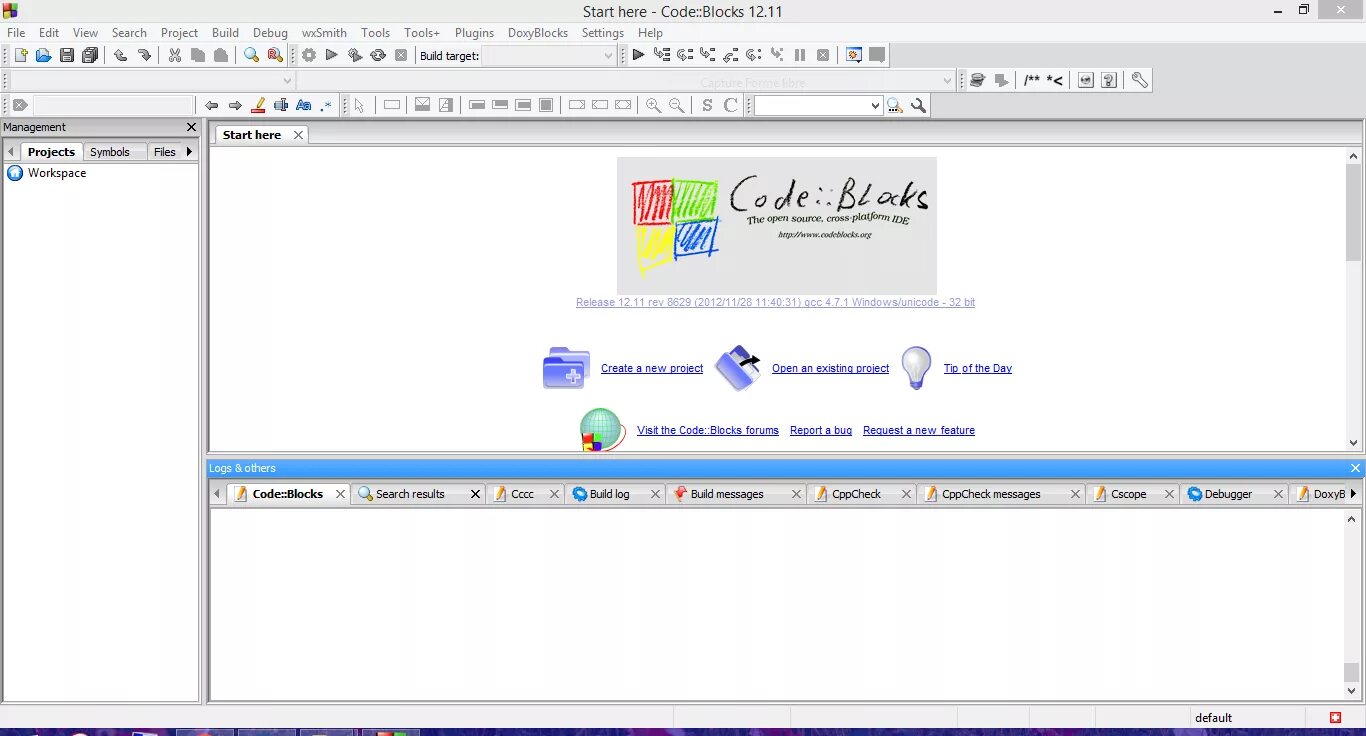Click the Redo arrow icon

point(144,55)
